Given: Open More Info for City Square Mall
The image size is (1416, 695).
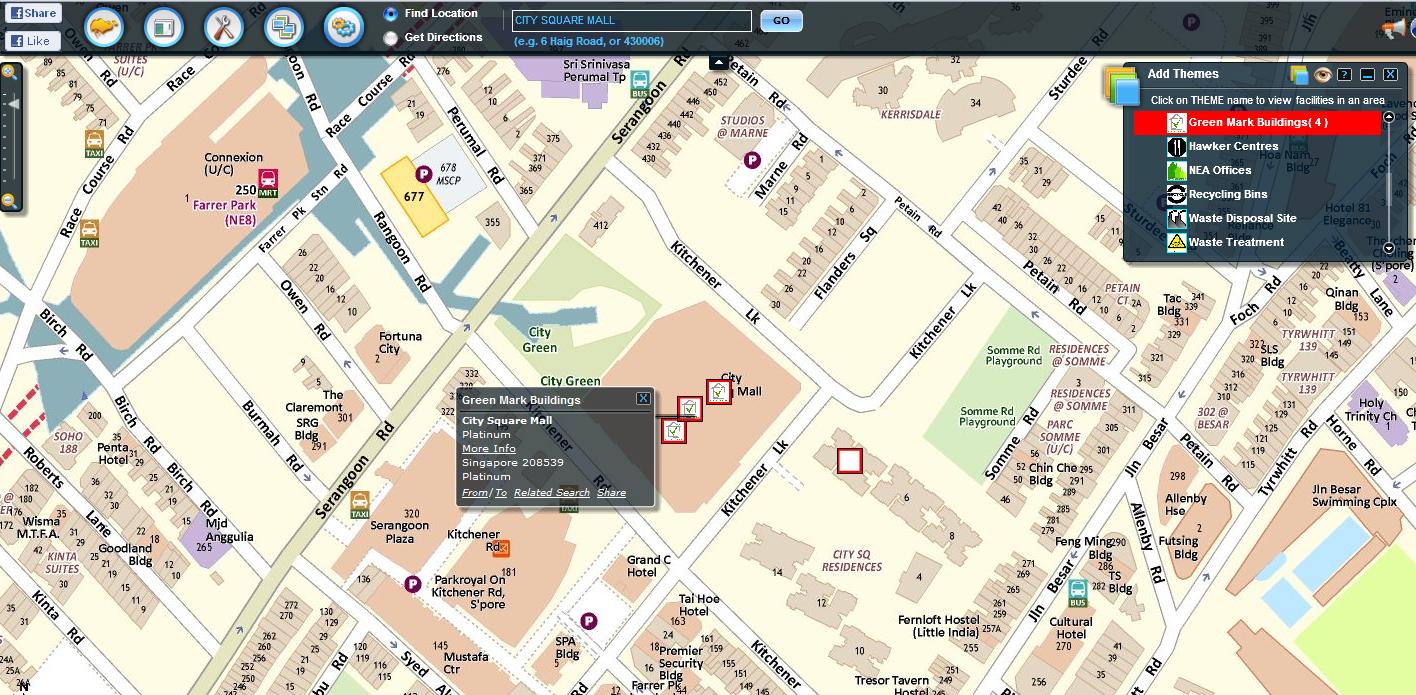Looking at the screenshot, I should click(x=487, y=448).
